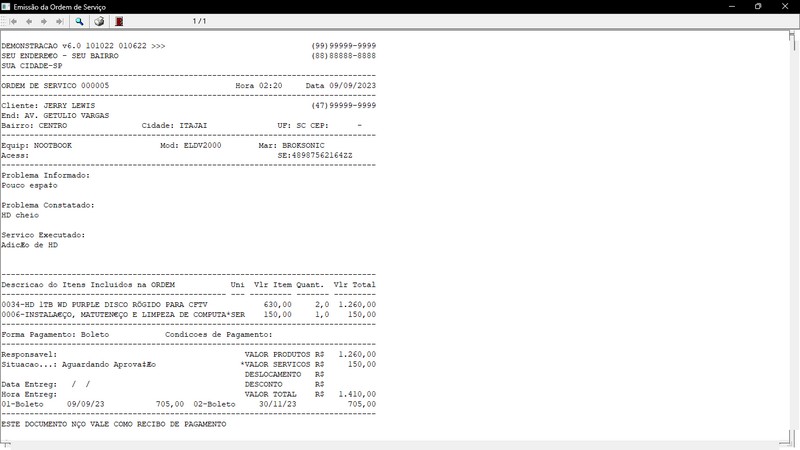Click the toolbar drag handle grip
The image size is (800, 450).
click(4, 21)
